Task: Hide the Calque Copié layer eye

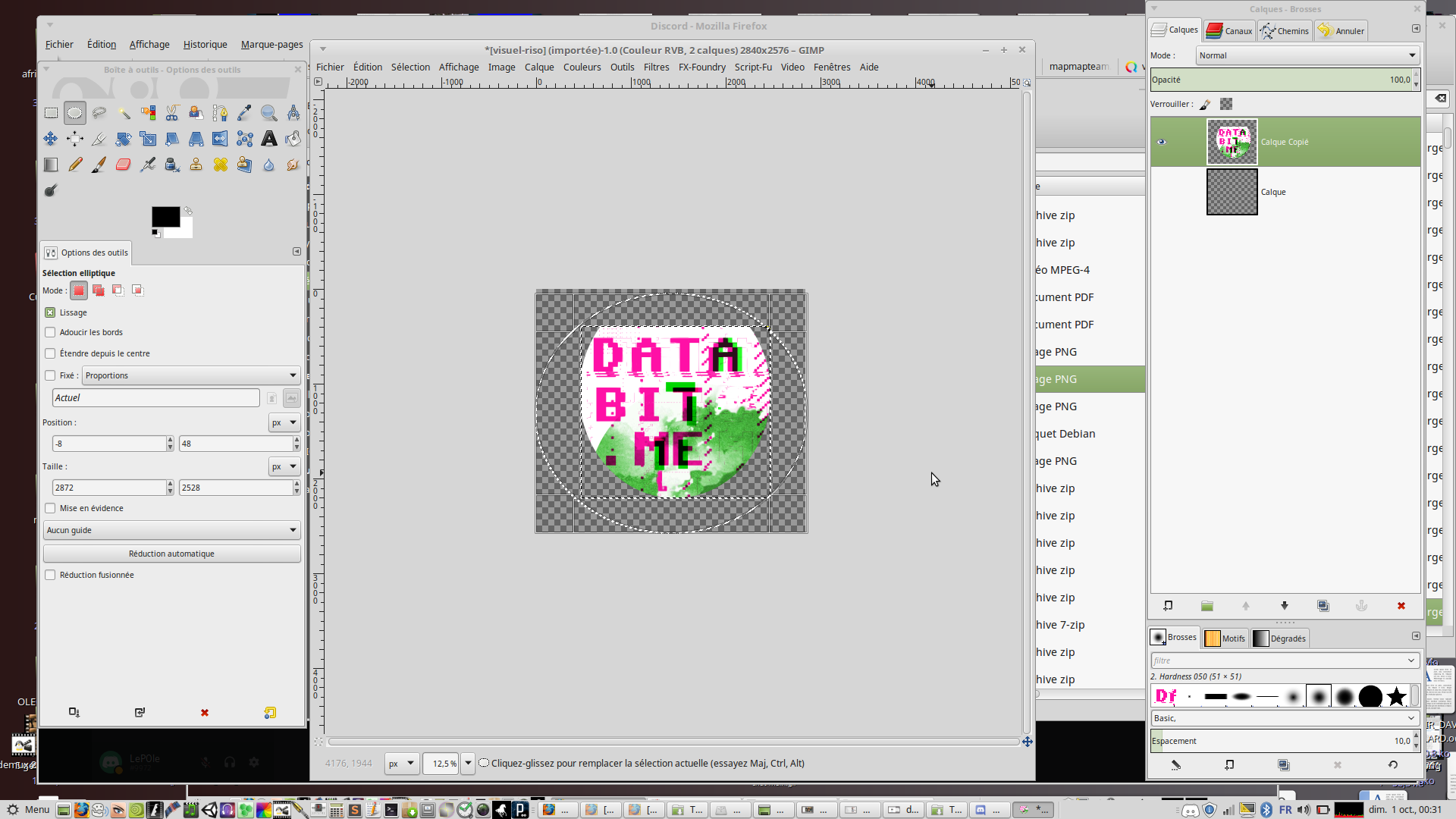Action: (x=1161, y=142)
